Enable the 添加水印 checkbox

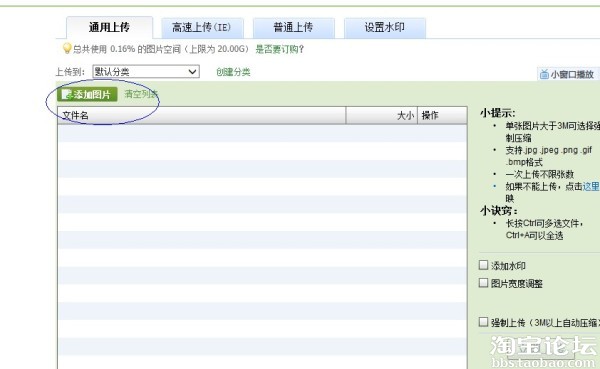pyautogui.click(x=484, y=265)
